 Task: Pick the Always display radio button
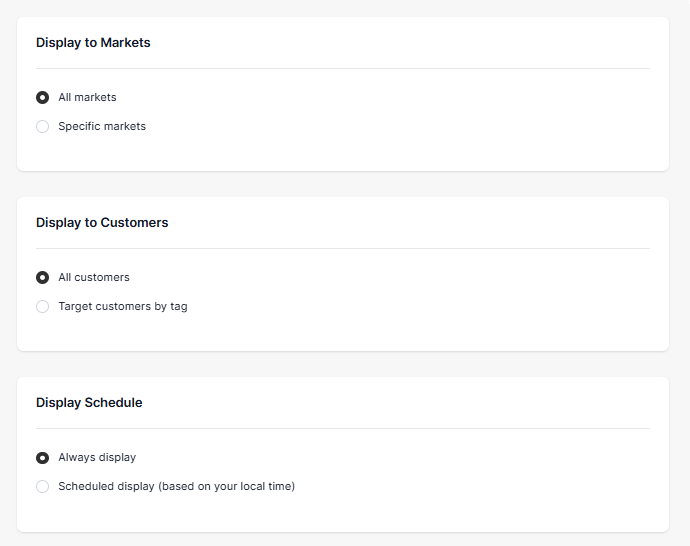(x=42, y=458)
